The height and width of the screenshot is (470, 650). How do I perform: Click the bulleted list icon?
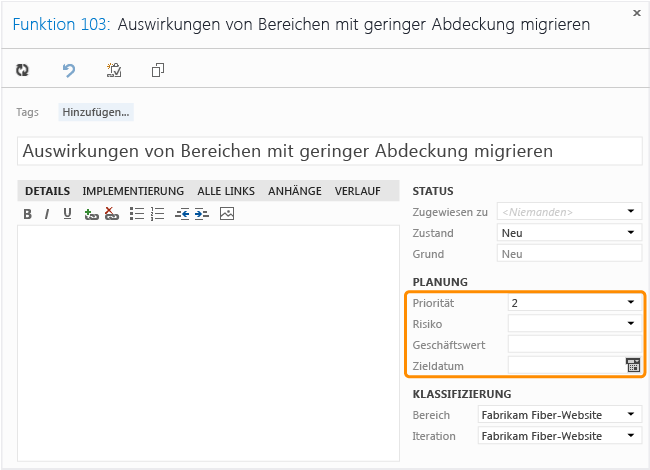(x=137, y=214)
